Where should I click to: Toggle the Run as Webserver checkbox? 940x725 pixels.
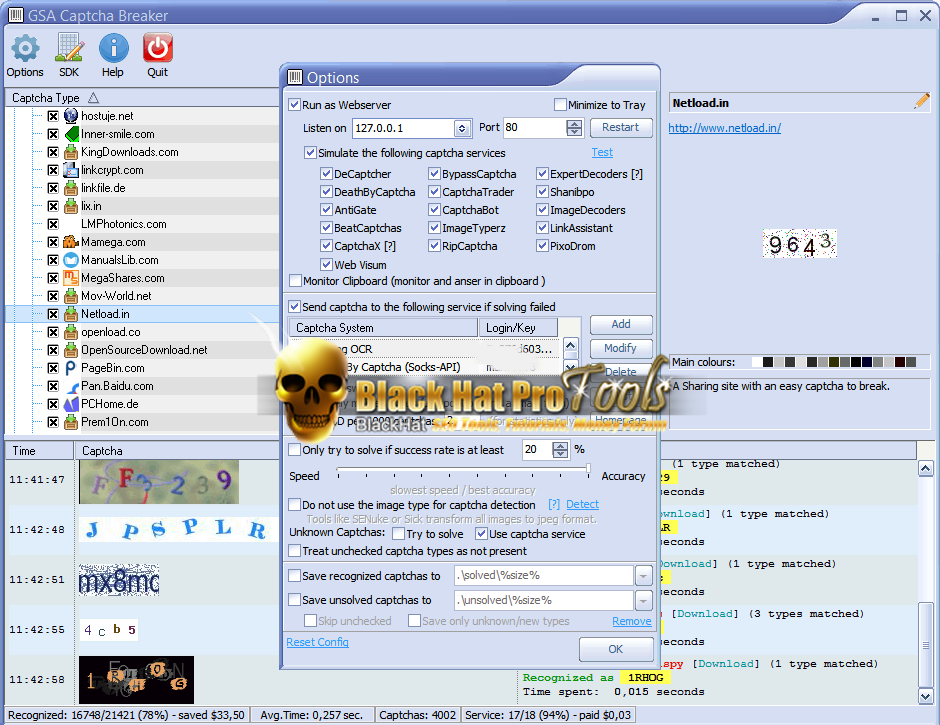[294, 104]
